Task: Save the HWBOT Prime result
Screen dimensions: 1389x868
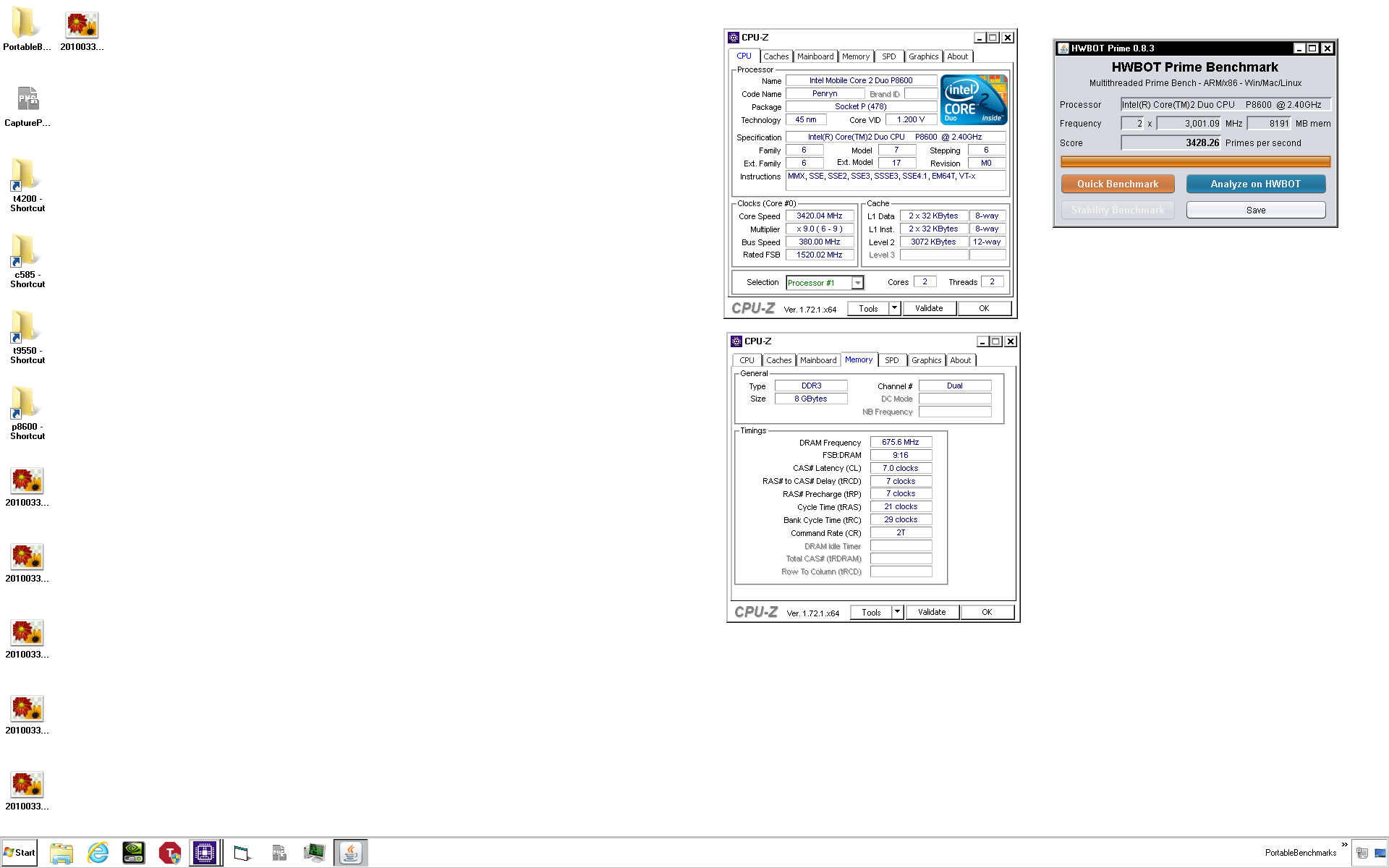Action: click(1256, 210)
